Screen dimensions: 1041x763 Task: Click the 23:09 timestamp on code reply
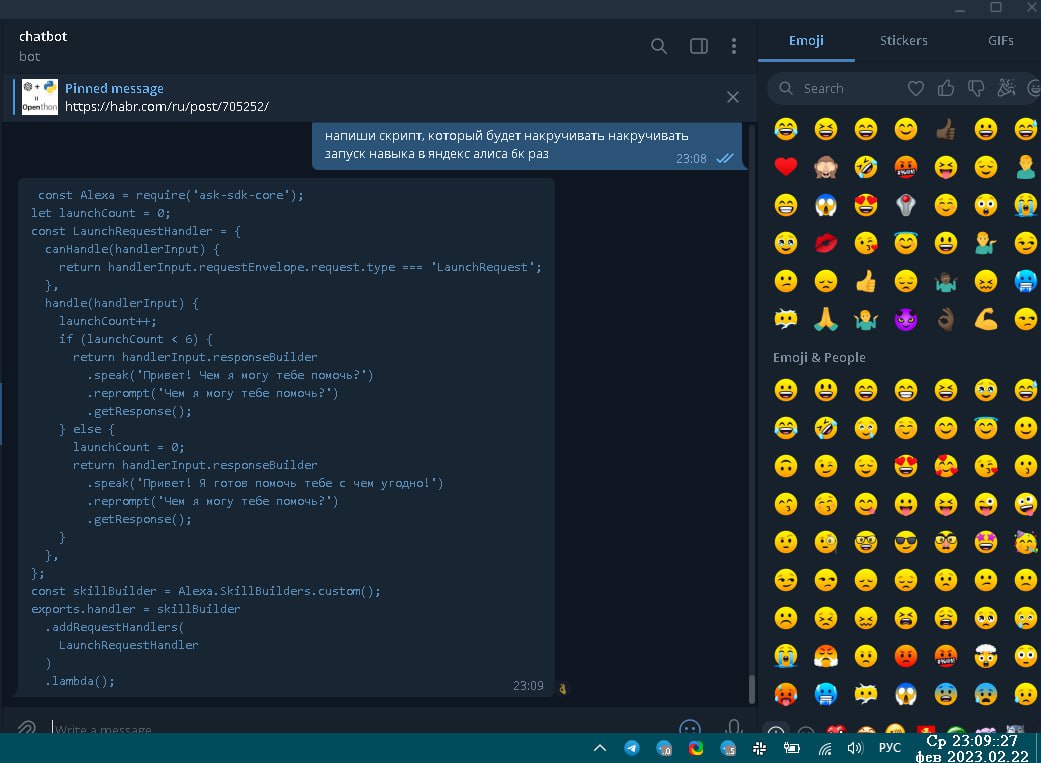click(528, 685)
